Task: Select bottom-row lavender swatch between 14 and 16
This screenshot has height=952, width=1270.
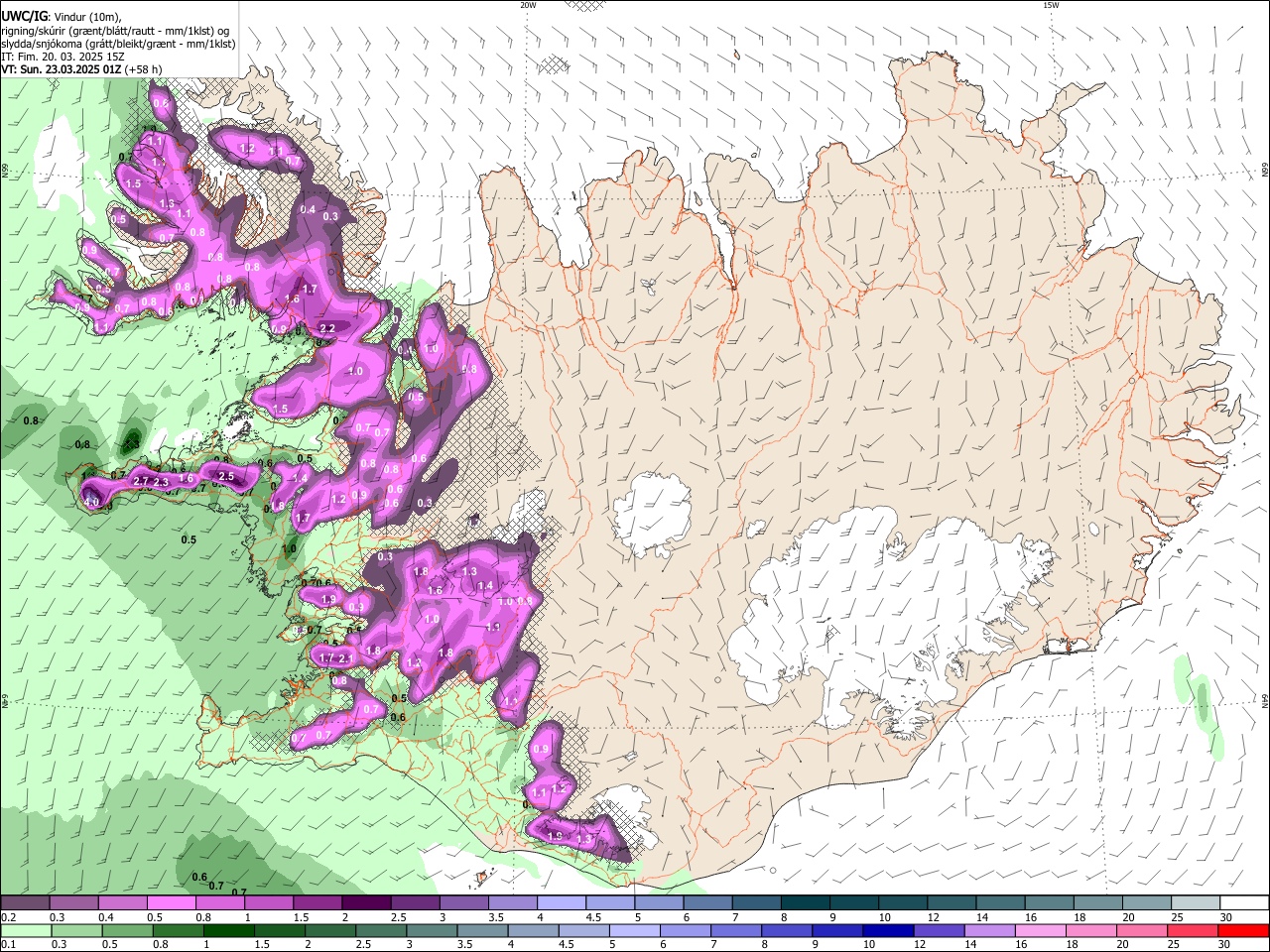Action: click(989, 931)
